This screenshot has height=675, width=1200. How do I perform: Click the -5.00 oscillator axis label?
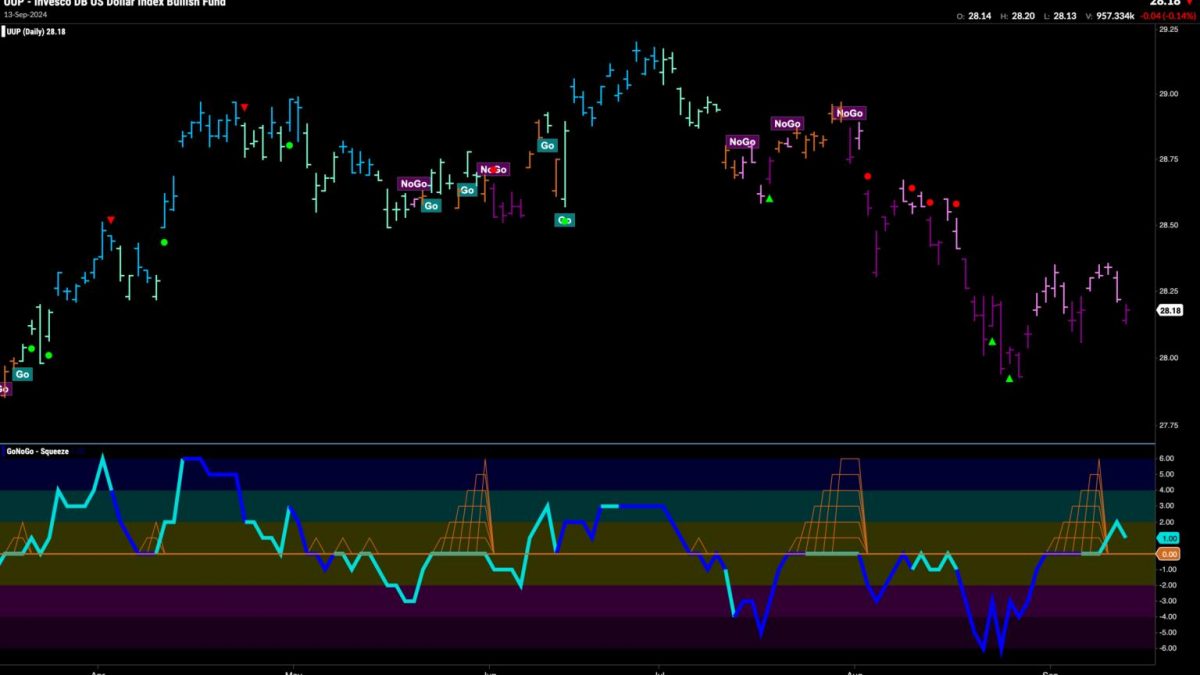point(1168,632)
